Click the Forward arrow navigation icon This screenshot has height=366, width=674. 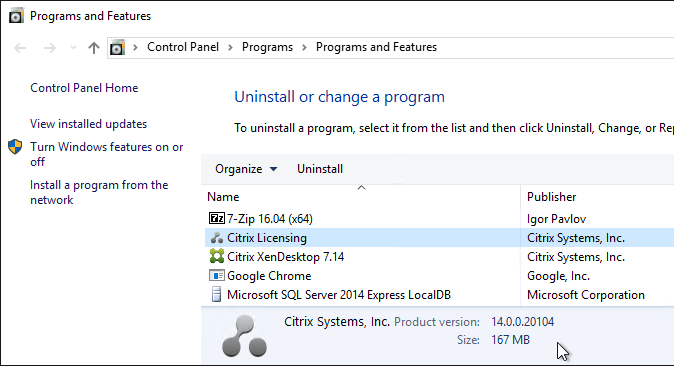[50, 48]
